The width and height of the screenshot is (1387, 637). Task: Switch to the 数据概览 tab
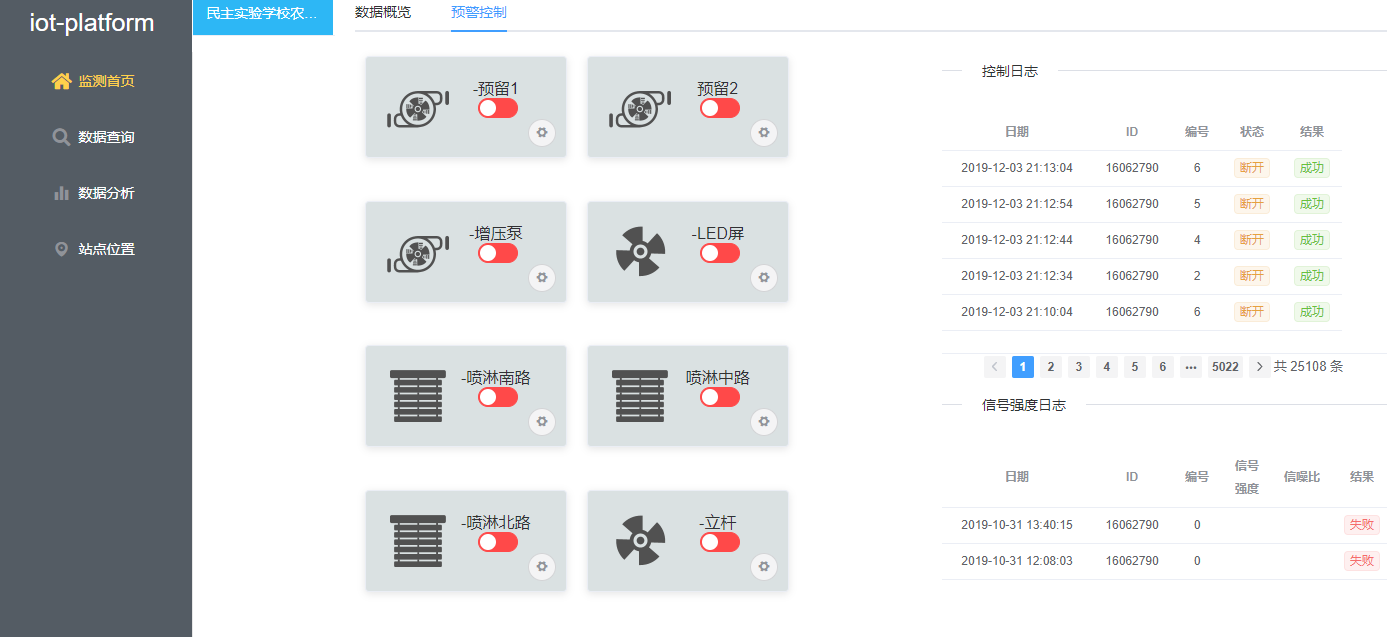click(383, 13)
